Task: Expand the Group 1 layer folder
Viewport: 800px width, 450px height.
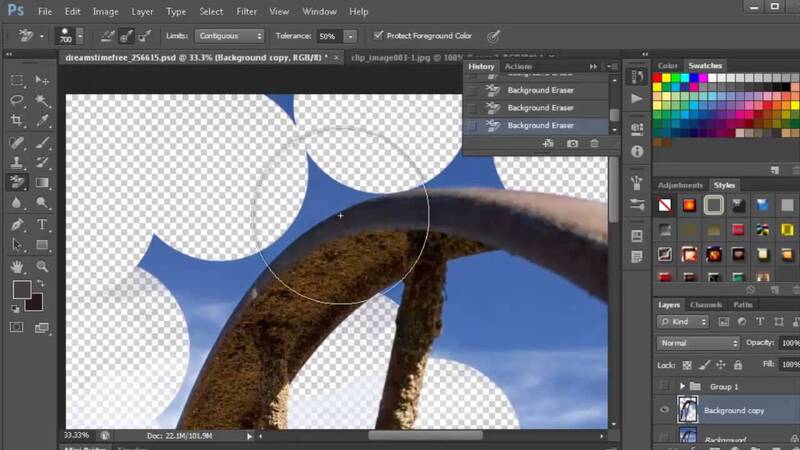Action: pos(683,386)
